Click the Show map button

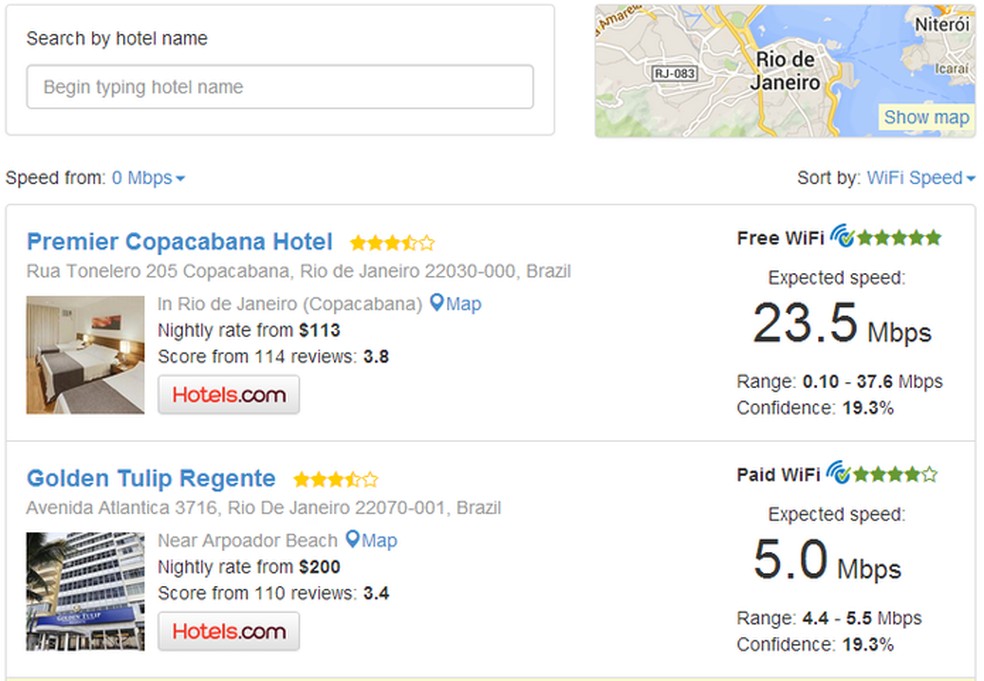pos(926,117)
